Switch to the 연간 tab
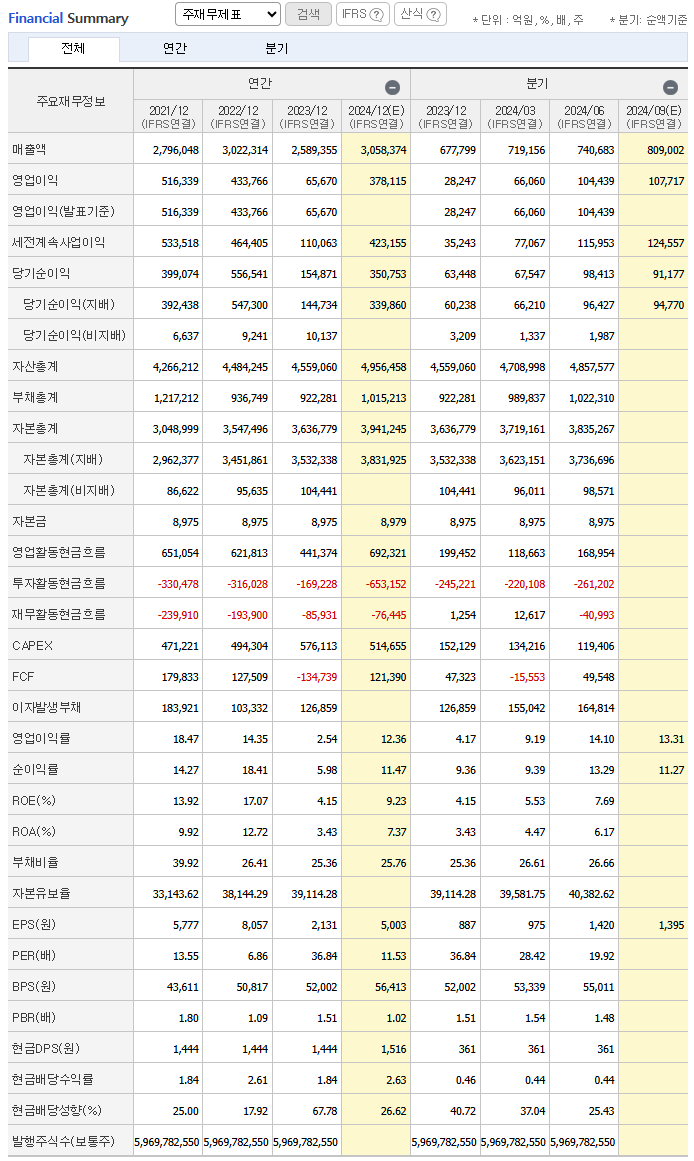The width and height of the screenshot is (694, 1161). click(175, 48)
